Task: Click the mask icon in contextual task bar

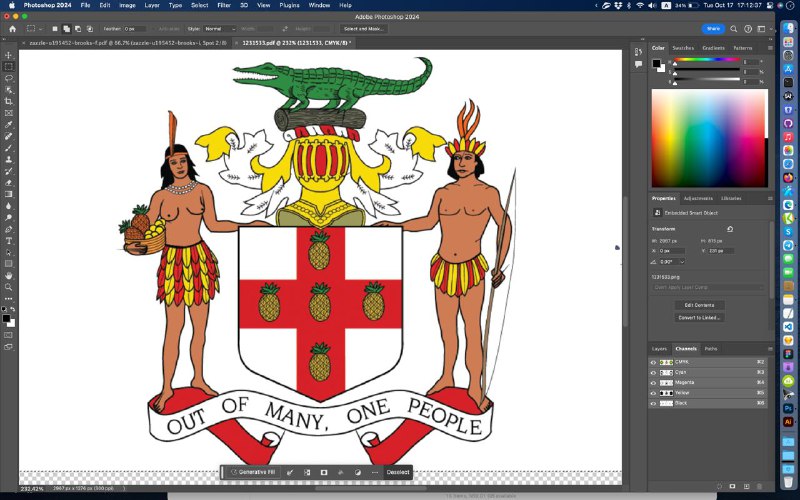Action: pos(323,472)
